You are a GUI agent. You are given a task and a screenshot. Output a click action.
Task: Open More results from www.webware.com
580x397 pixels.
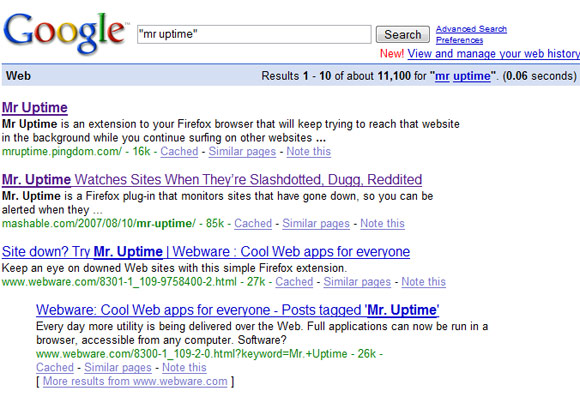pyautogui.click(x=135, y=381)
